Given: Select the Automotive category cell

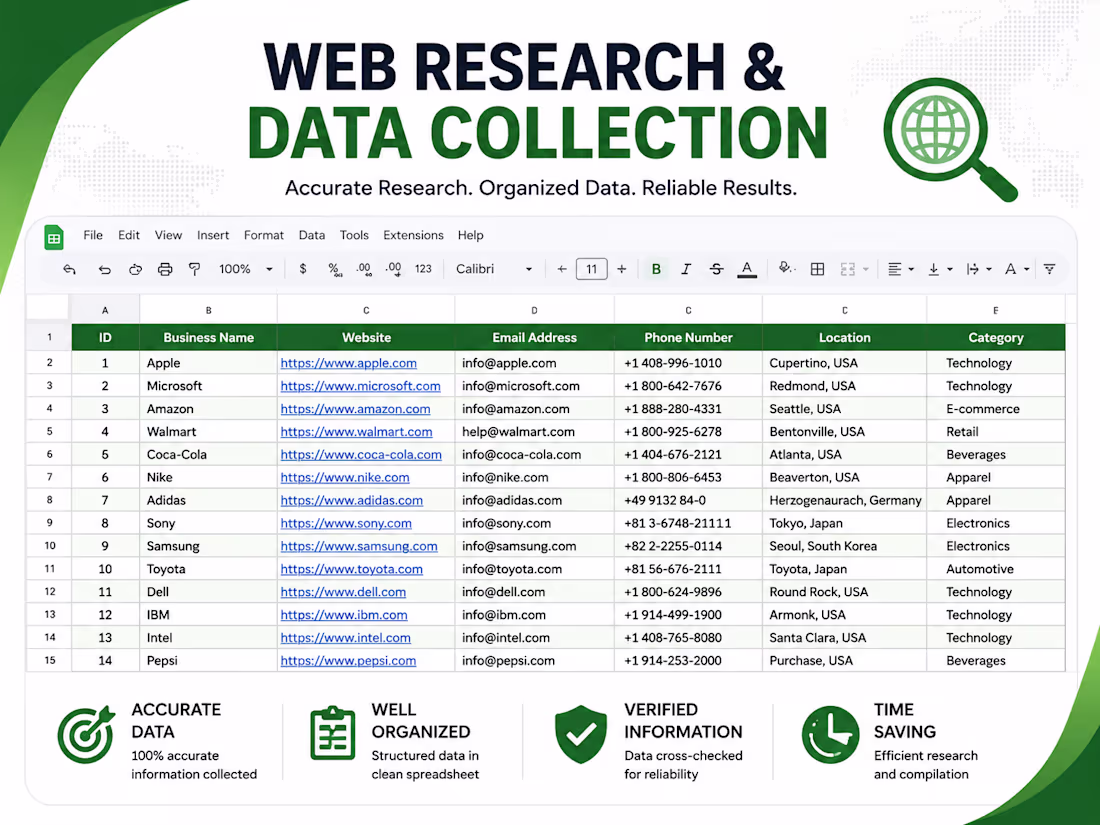Looking at the screenshot, I should point(995,570).
